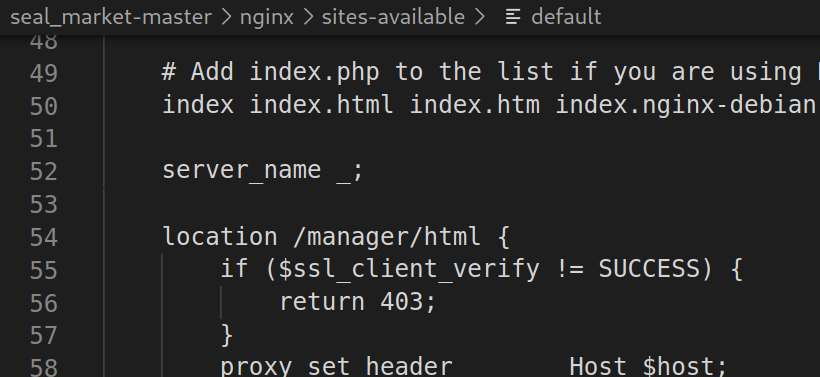This screenshot has height=377, width=820.
Task: Click chevron after sites-available breadcrumb
Action: pyautogui.click(x=480, y=17)
